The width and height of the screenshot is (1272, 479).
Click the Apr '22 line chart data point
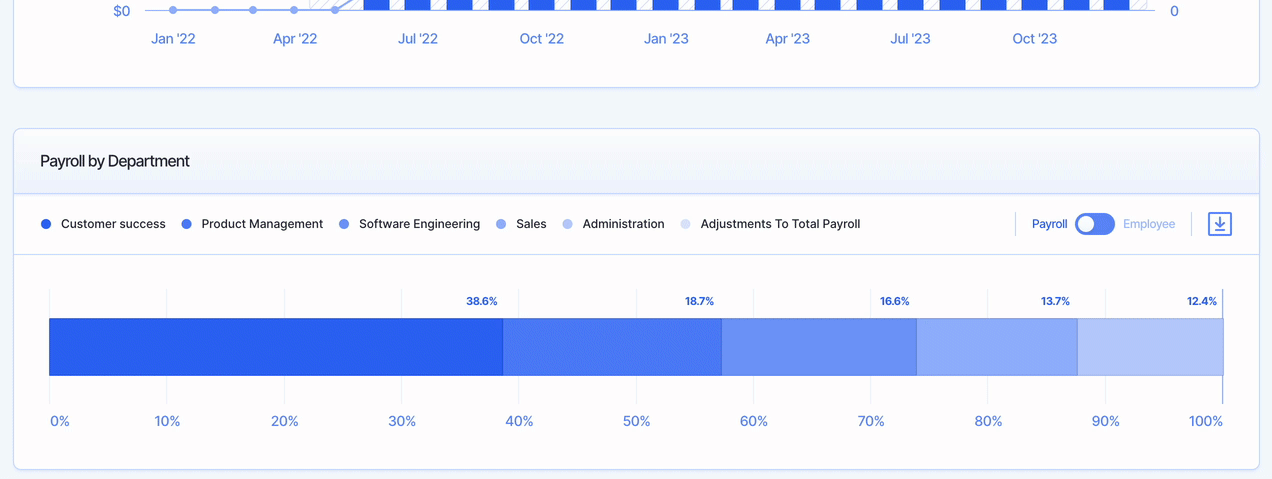(294, 10)
